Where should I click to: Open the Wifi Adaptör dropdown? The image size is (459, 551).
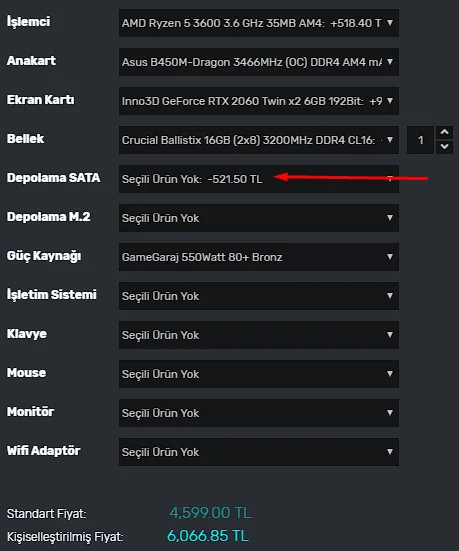click(x=259, y=452)
